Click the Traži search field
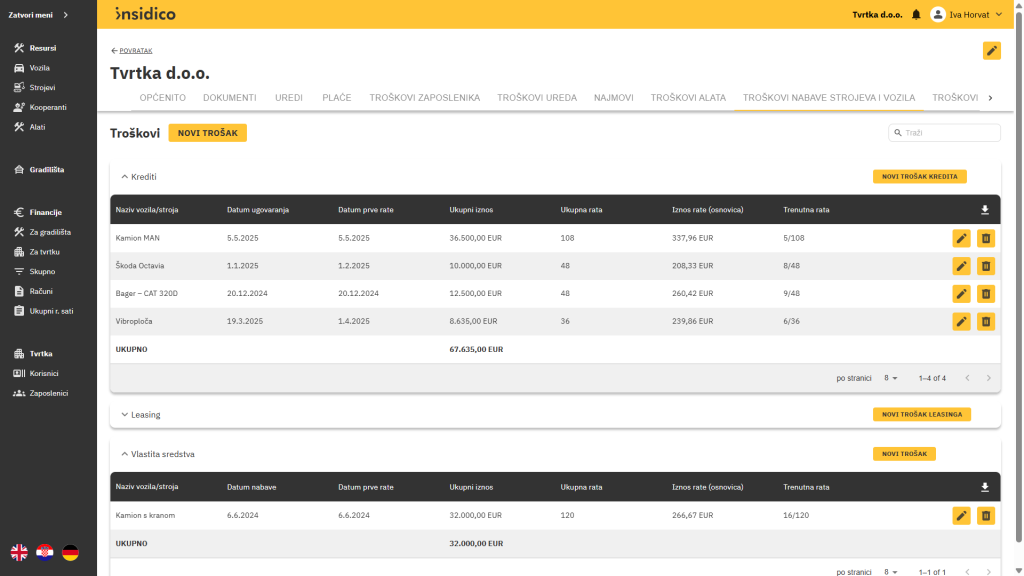 (945, 133)
